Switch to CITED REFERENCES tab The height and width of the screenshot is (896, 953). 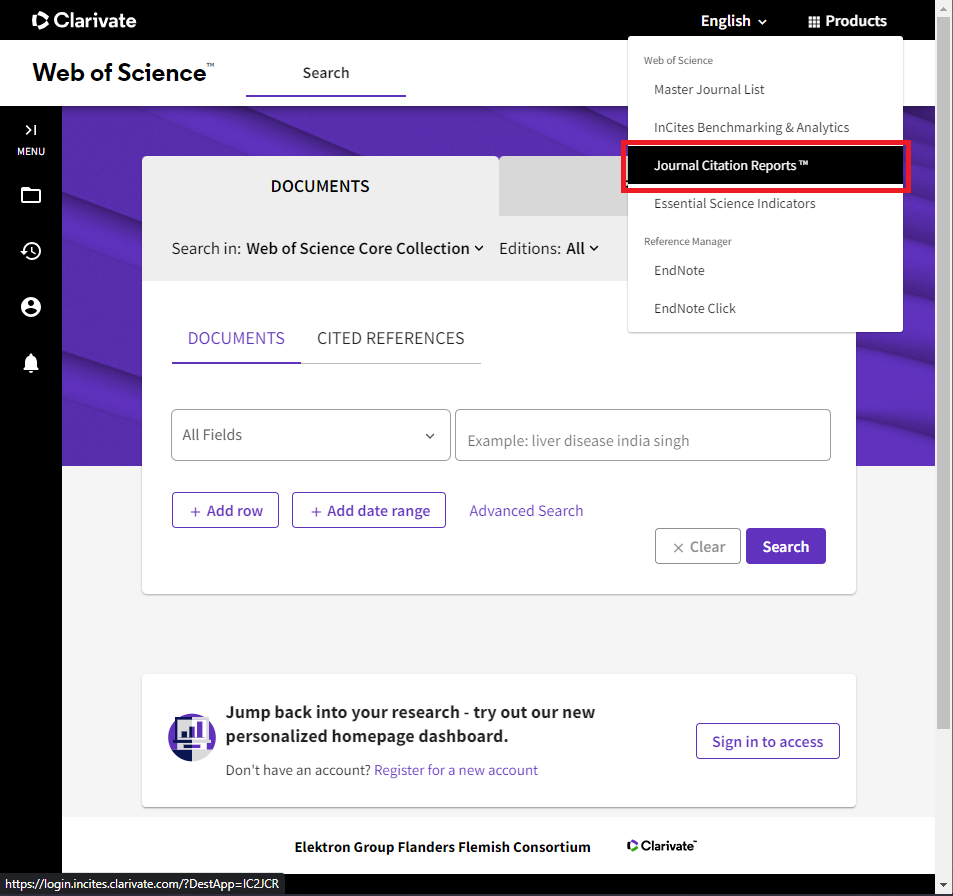click(x=391, y=339)
